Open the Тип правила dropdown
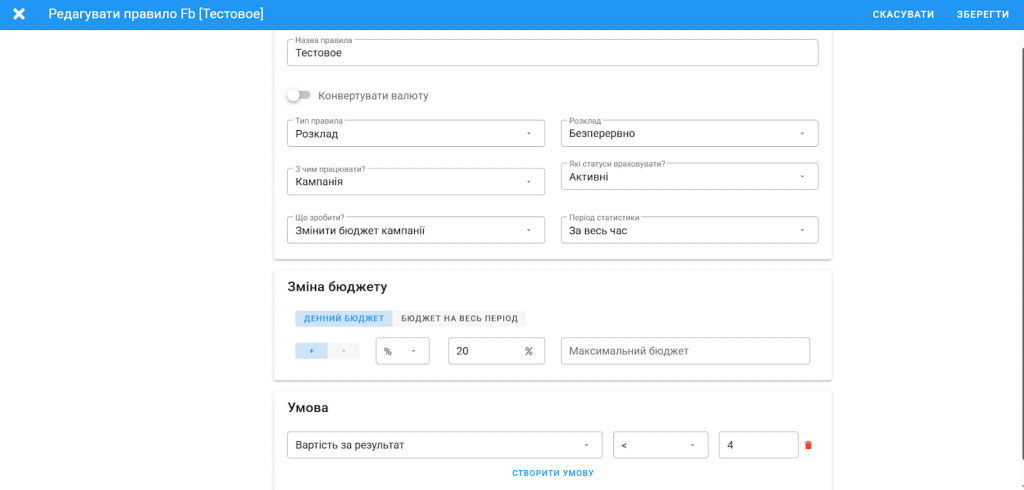Image resolution: width=1024 pixels, height=490 pixels. tap(415, 133)
